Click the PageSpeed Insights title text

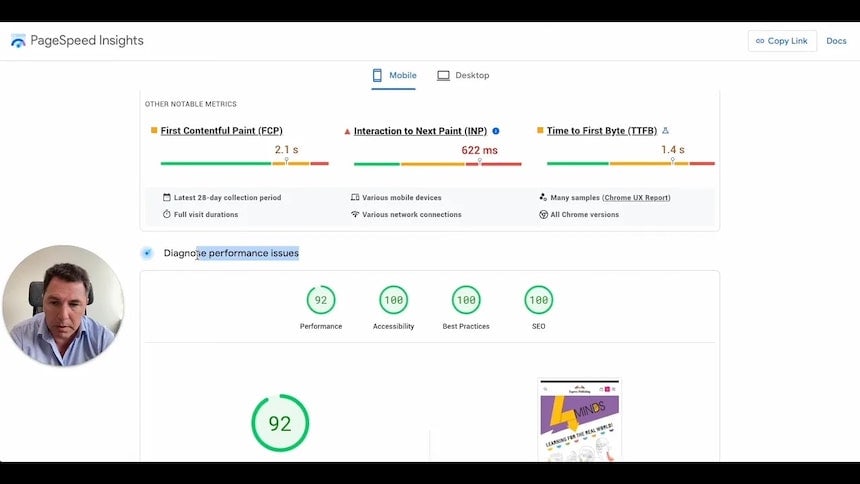87,40
